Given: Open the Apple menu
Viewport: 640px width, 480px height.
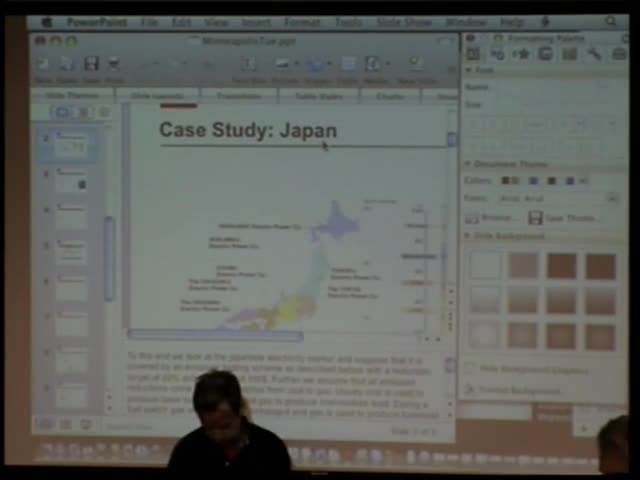Looking at the screenshot, I should tap(47, 22).
